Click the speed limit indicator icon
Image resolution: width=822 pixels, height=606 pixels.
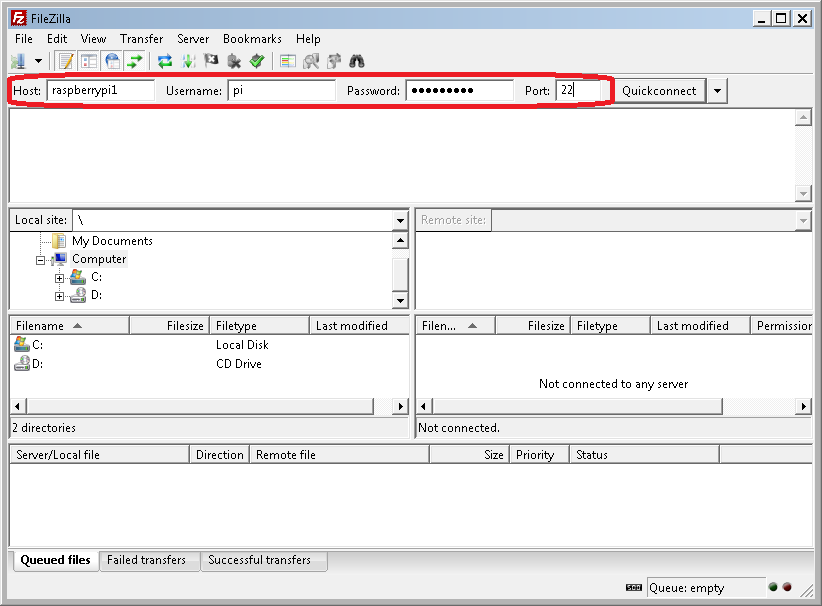(634, 588)
